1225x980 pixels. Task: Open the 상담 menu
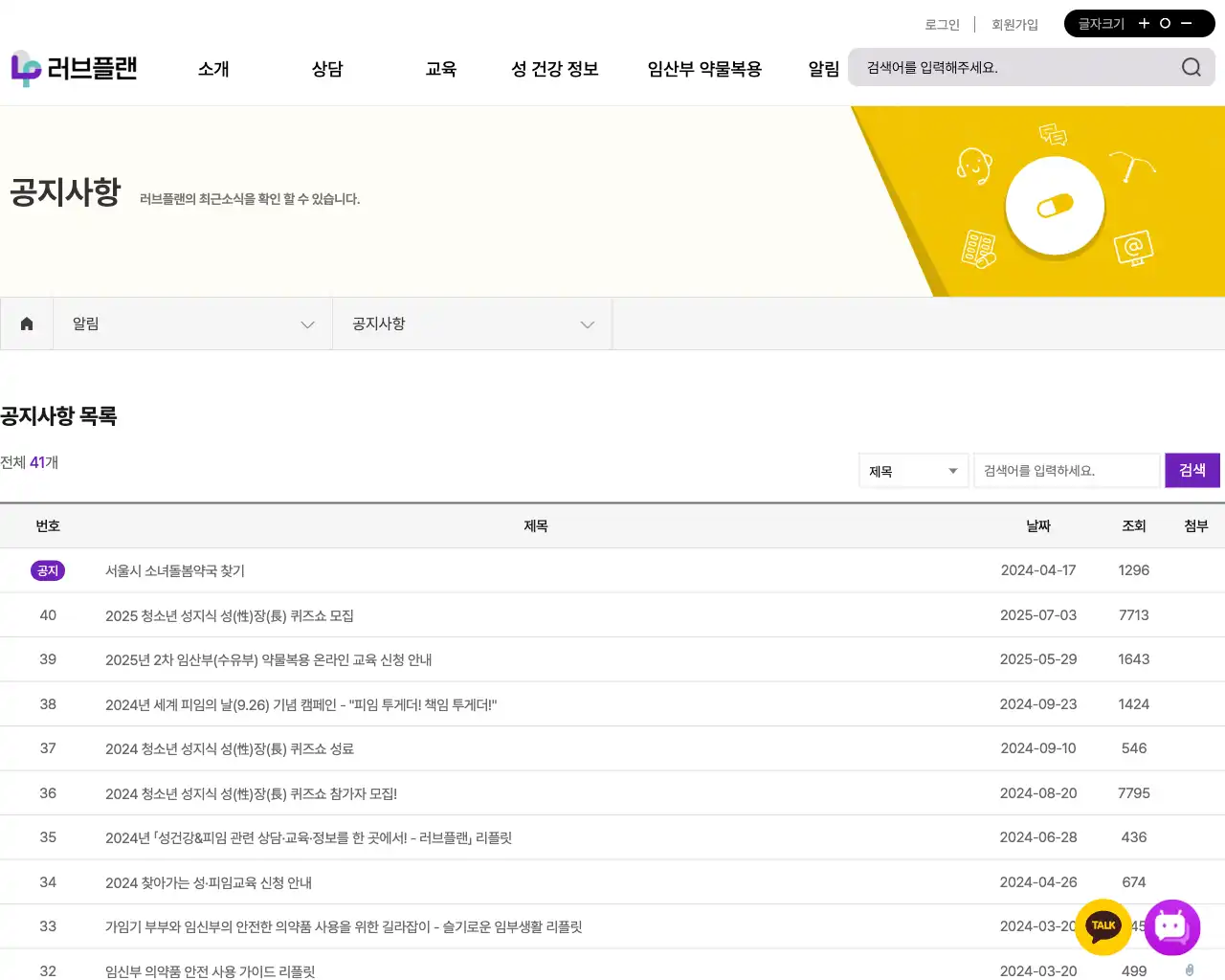pos(327,69)
